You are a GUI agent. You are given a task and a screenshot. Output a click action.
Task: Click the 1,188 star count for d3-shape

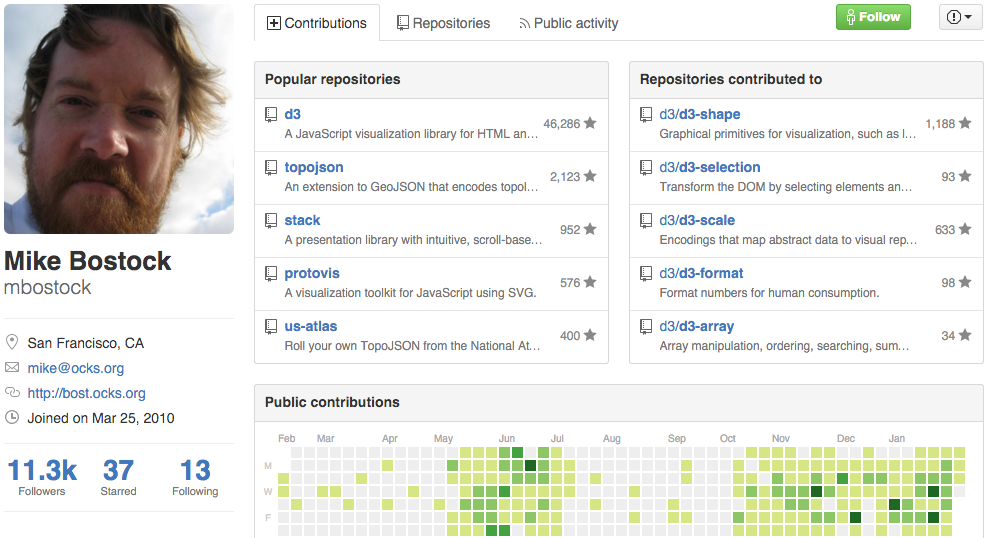coord(940,124)
